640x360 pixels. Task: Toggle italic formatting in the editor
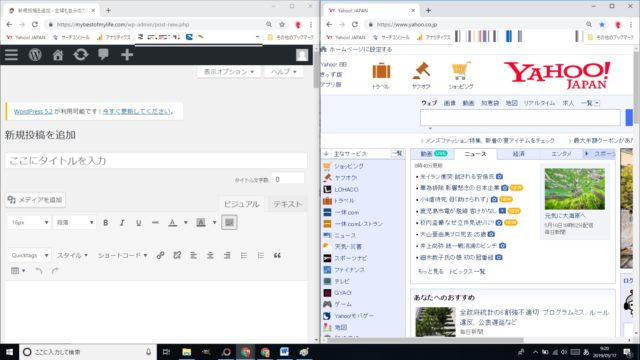[x=122, y=222]
